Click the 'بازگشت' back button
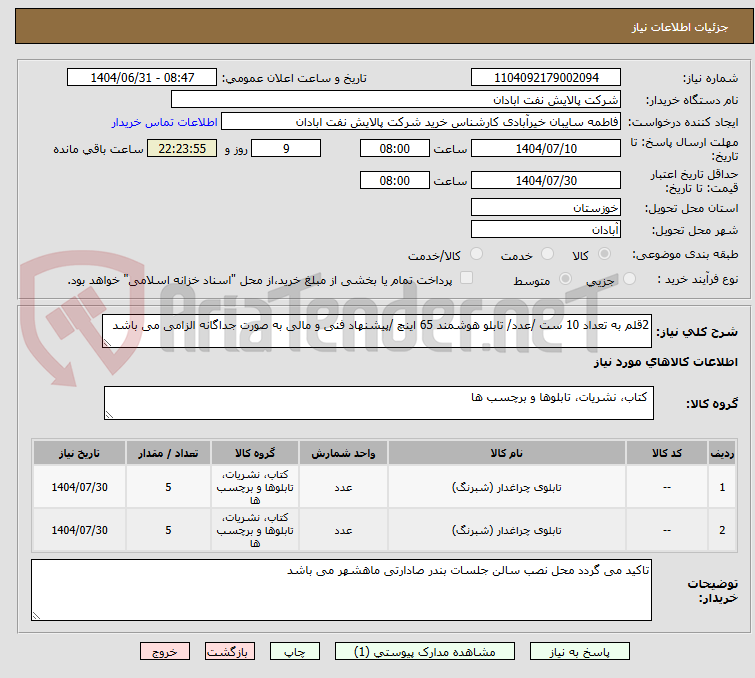 coord(230,652)
